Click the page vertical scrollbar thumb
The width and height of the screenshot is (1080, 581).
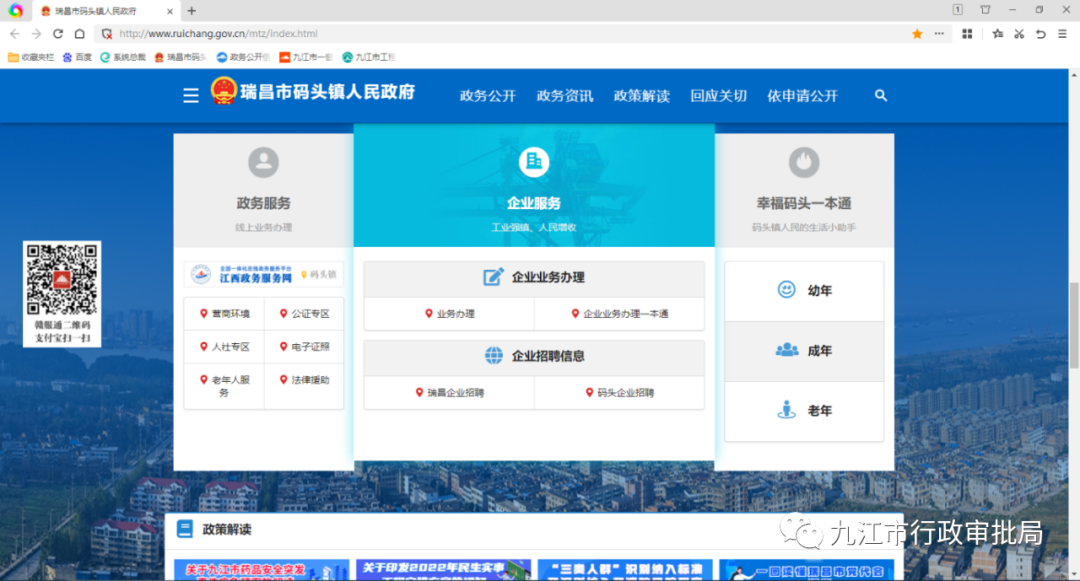tap(1074, 325)
